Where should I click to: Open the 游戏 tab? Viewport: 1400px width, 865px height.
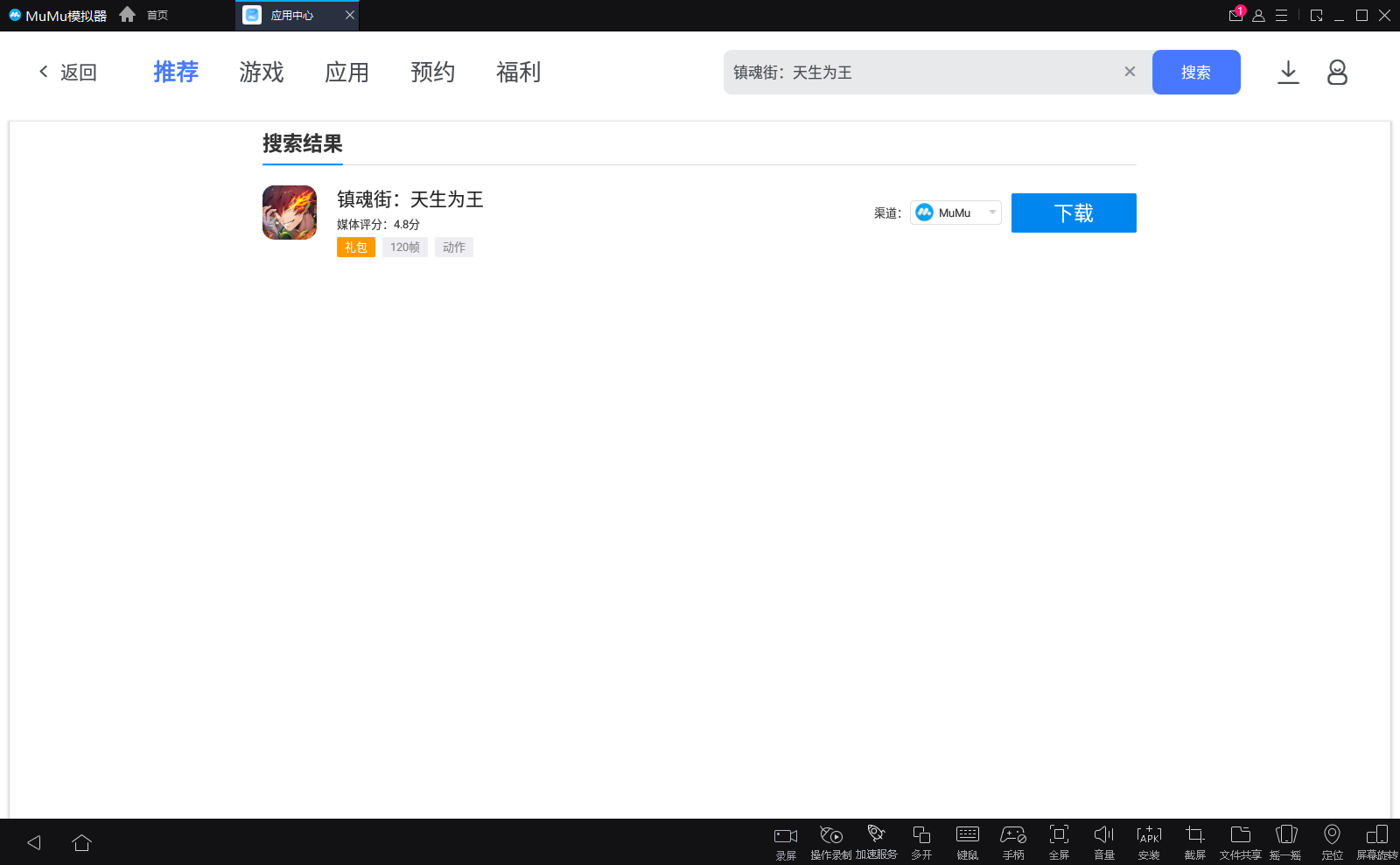(x=262, y=72)
